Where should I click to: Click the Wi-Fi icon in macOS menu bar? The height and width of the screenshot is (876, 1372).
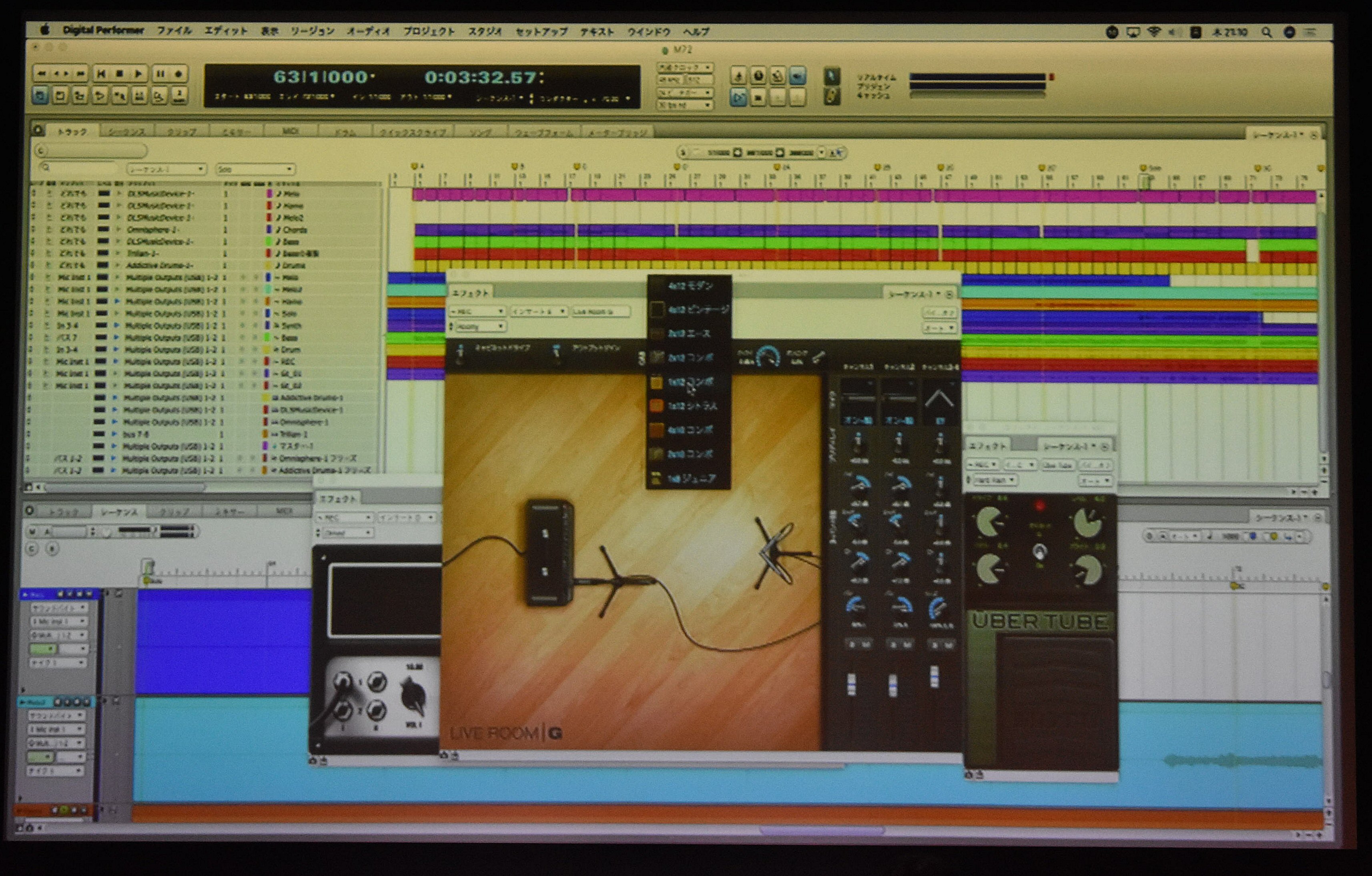coord(1154,32)
